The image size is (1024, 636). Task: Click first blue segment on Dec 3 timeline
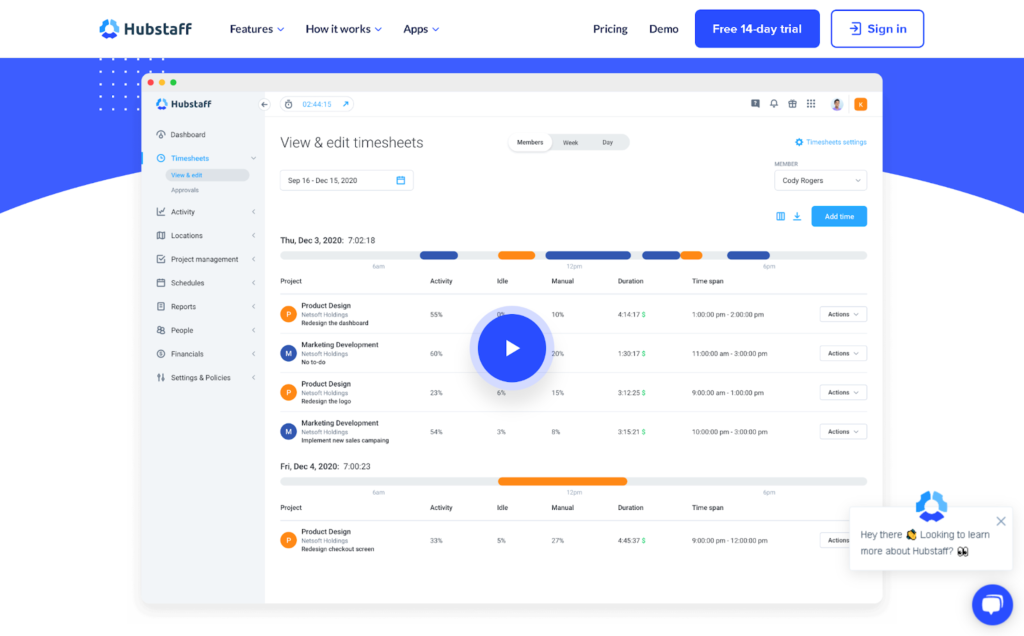(439, 255)
